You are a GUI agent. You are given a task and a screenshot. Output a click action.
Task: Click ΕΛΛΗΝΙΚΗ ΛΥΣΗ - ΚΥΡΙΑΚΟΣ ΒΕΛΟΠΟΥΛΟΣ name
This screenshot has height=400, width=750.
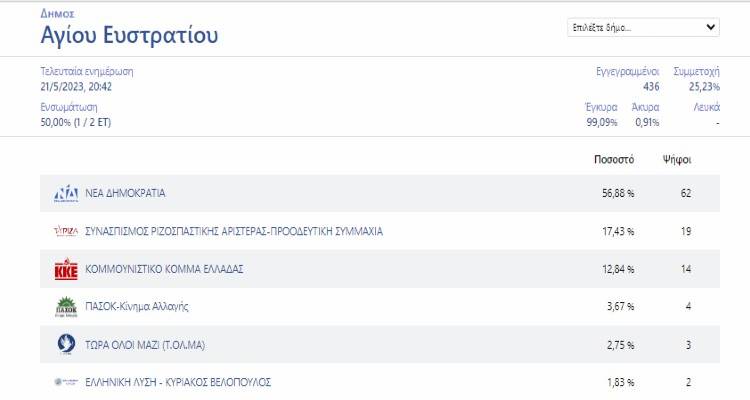(x=178, y=383)
